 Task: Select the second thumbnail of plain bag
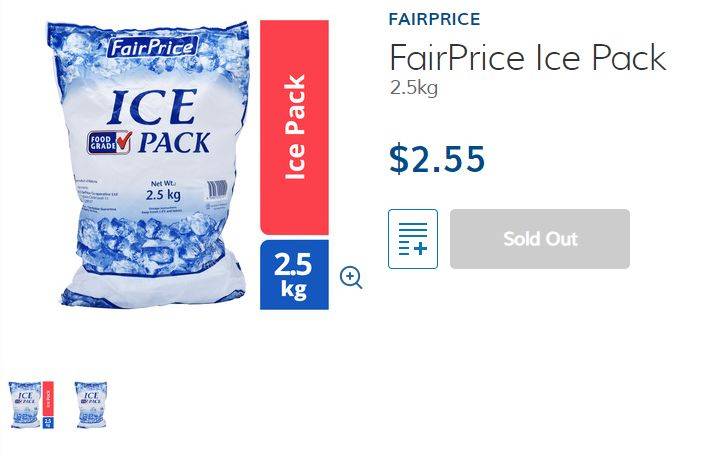[x=91, y=405]
